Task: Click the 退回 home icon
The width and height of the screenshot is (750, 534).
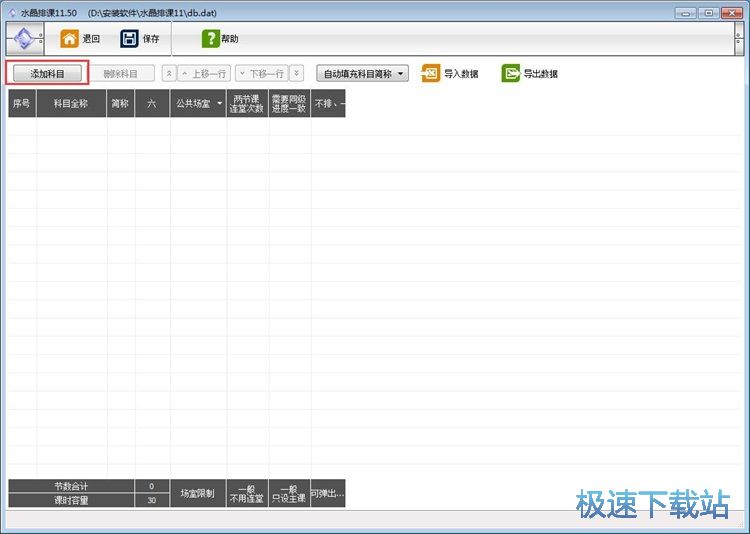Action: point(69,39)
